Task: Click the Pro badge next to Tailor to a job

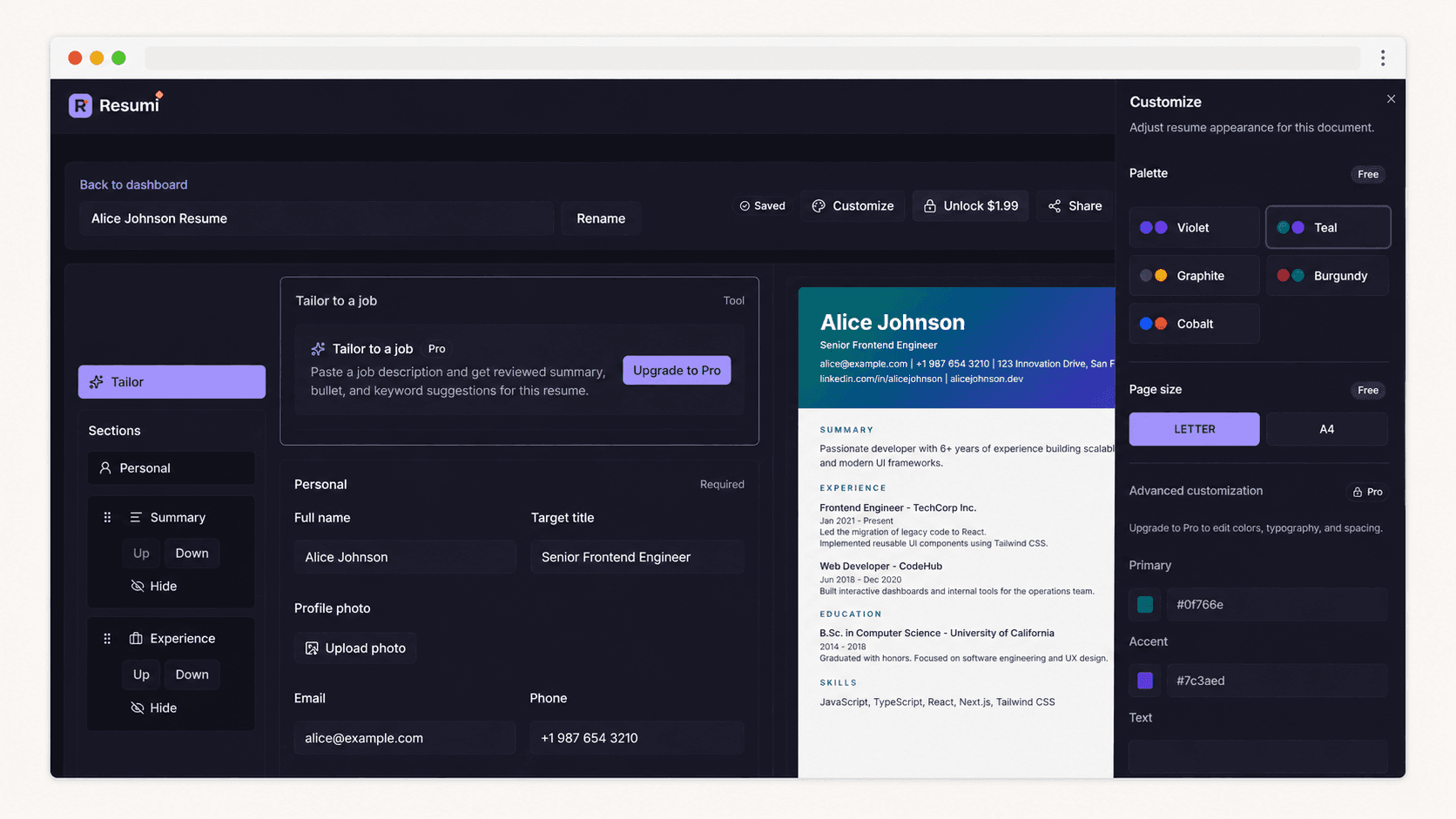Action: click(x=437, y=349)
